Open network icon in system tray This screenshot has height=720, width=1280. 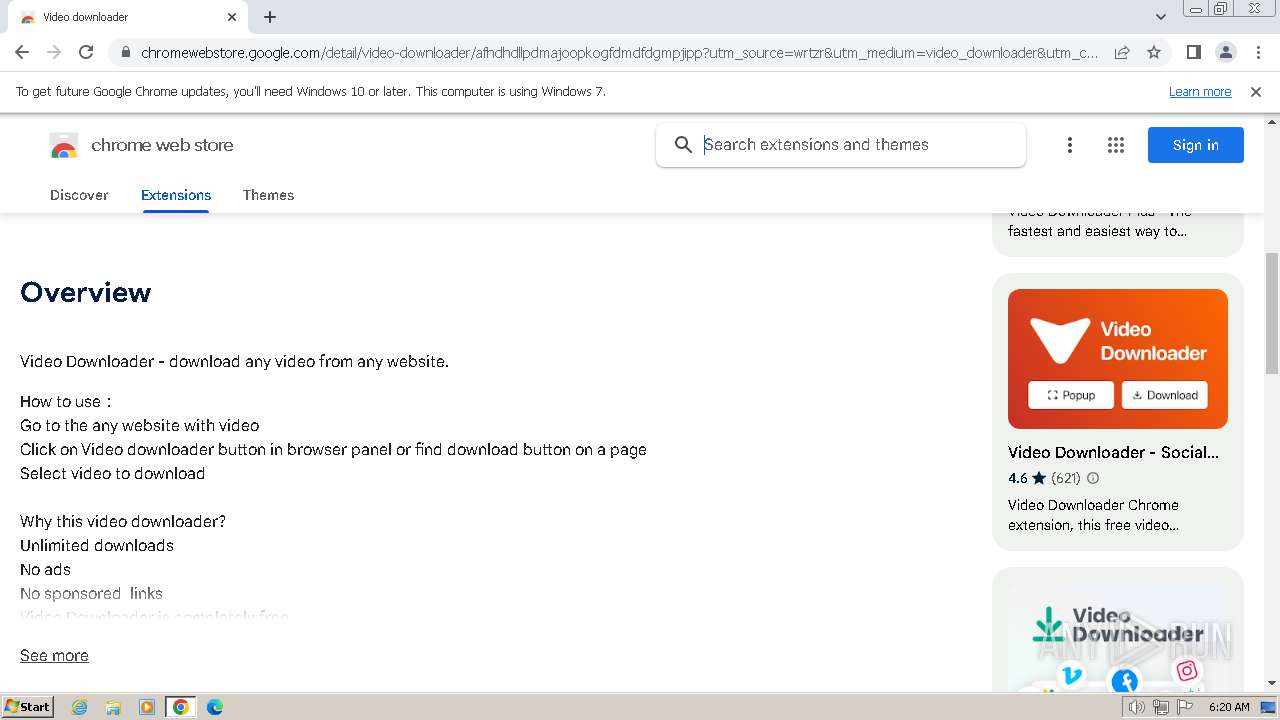[x=1161, y=707]
